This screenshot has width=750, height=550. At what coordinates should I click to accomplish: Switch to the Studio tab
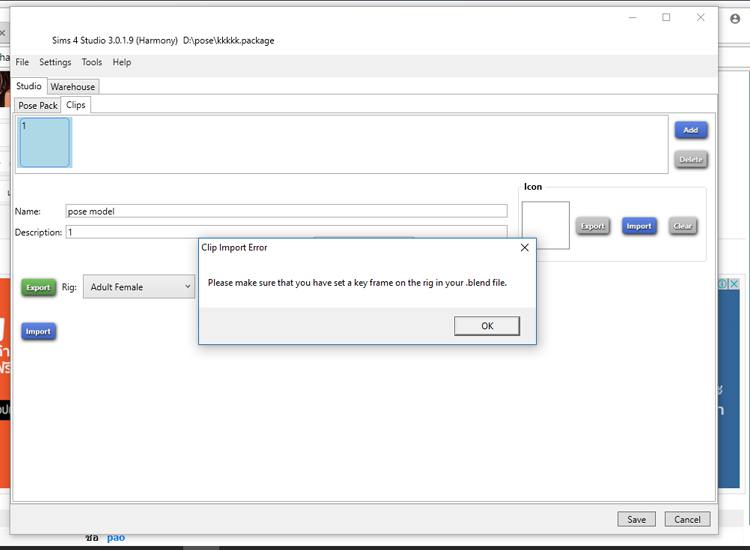pyautogui.click(x=29, y=86)
